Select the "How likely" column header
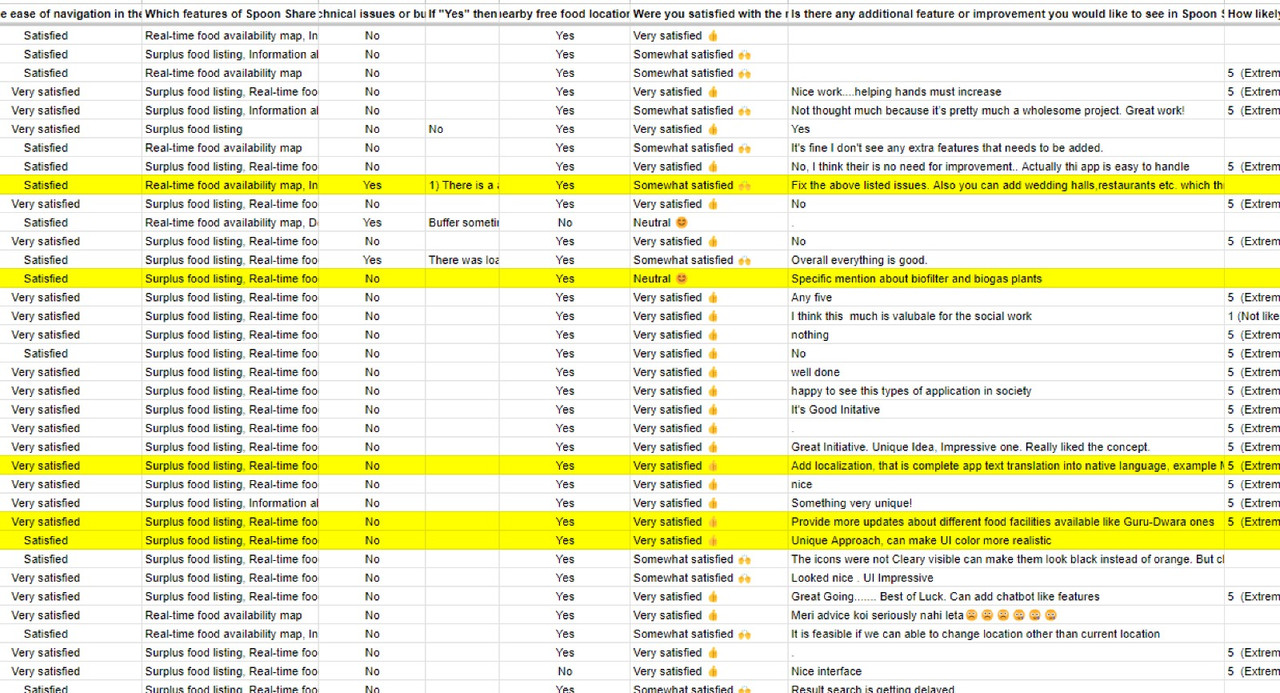The width and height of the screenshot is (1280, 693). pos(1253,14)
